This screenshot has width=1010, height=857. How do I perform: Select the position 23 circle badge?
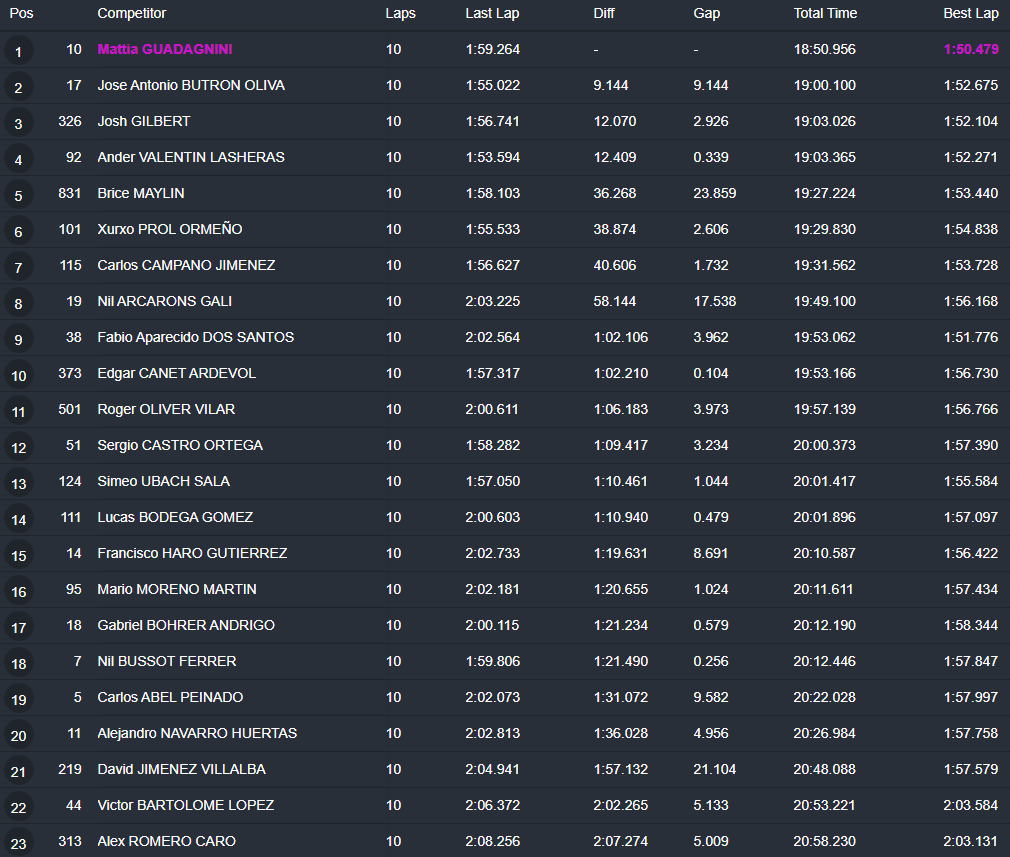pyautogui.click(x=19, y=843)
